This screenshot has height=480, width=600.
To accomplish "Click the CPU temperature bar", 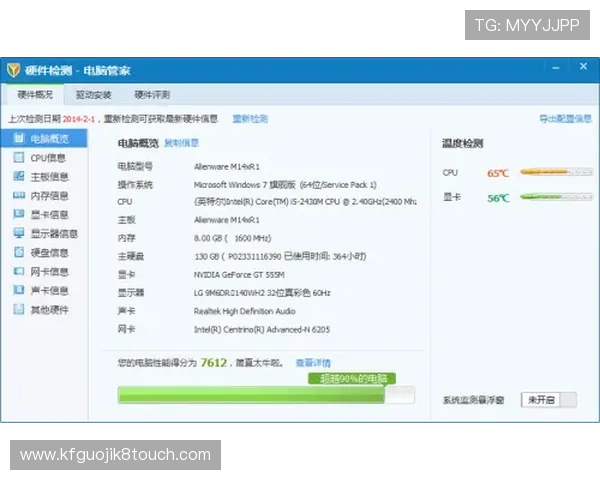I will click(x=556, y=172).
